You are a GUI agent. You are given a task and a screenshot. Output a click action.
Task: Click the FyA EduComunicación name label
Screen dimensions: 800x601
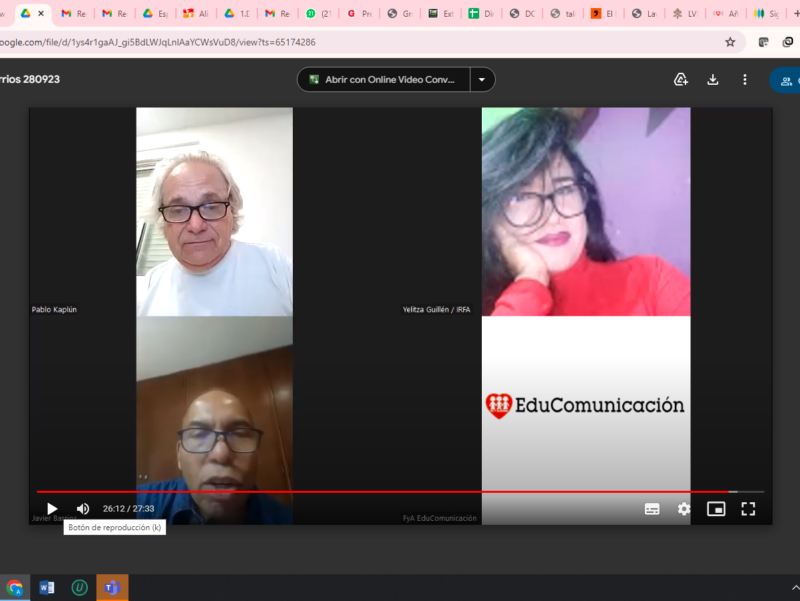pyautogui.click(x=440, y=518)
